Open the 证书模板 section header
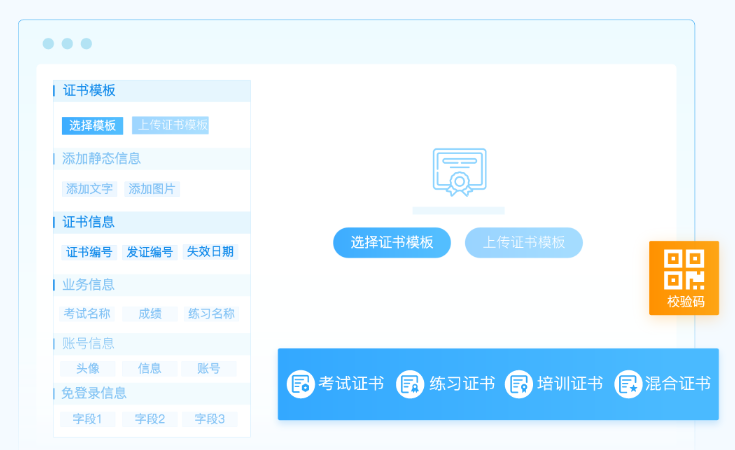The height and width of the screenshot is (450, 735). 89,91
